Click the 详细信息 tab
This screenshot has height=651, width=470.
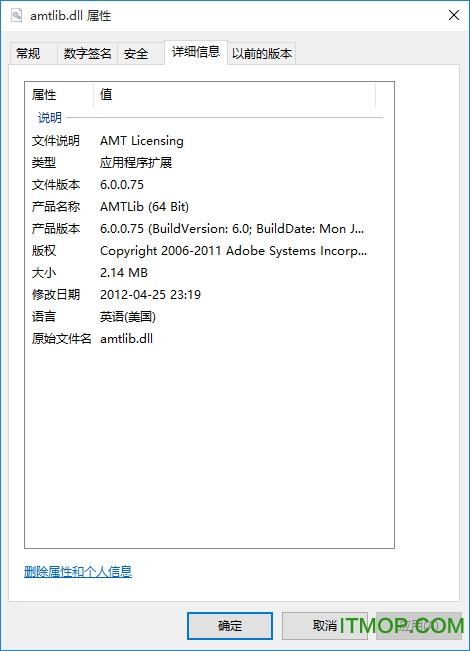tap(196, 52)
